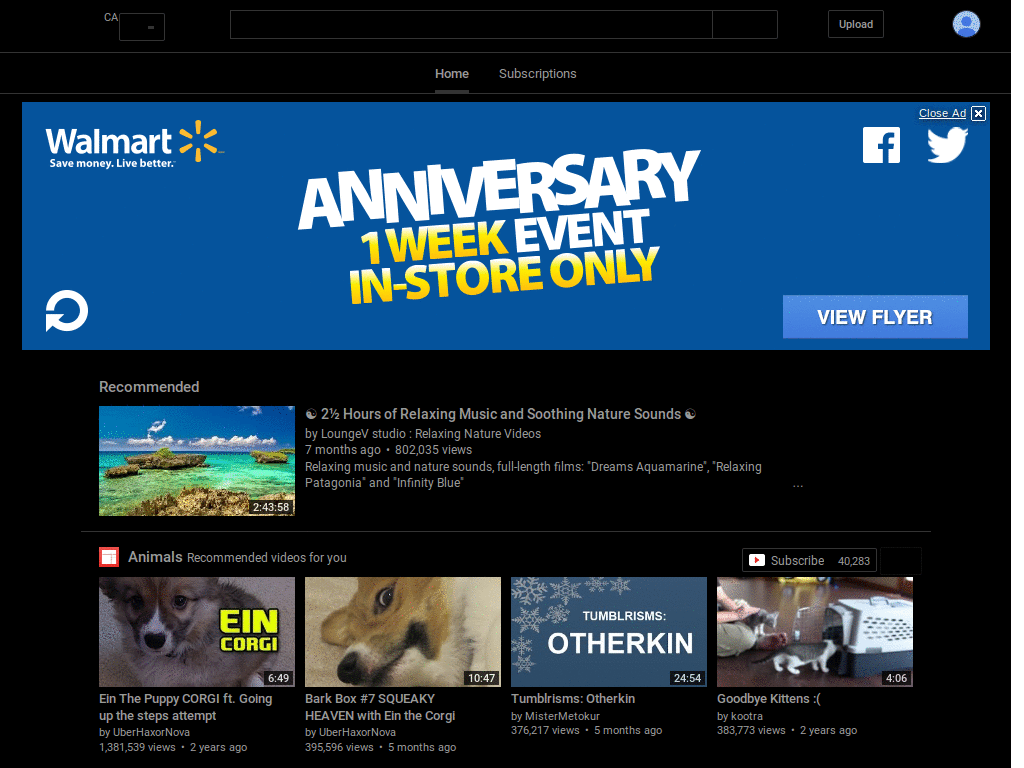Open the Bark Box squeaky corgi thumbnail
Screen dimensions: 1024x768
[403, 632]
